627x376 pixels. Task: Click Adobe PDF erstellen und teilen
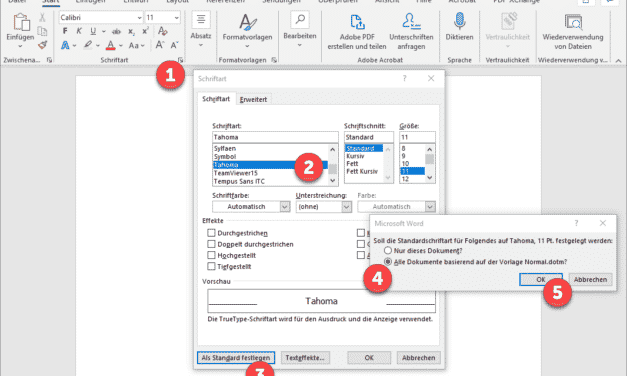(357, 31)
